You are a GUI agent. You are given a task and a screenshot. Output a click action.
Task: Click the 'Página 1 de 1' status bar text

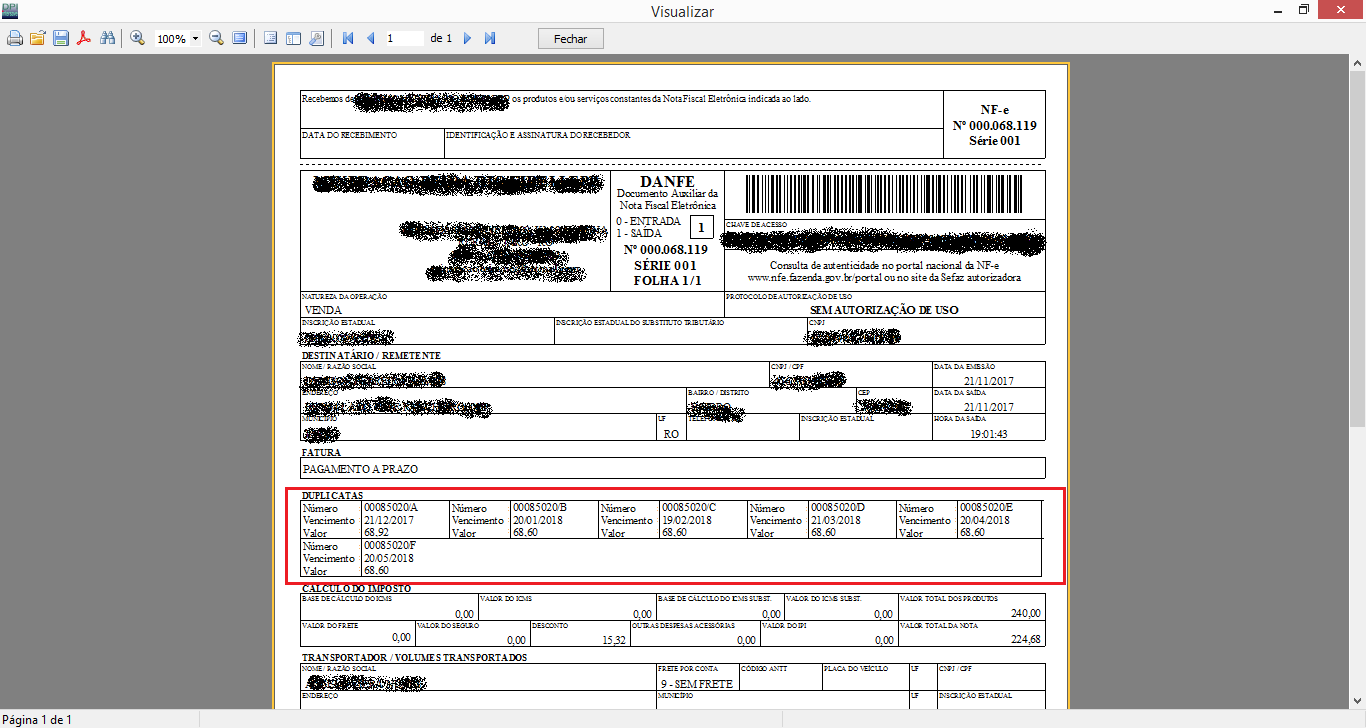click(x=37, y=719)
